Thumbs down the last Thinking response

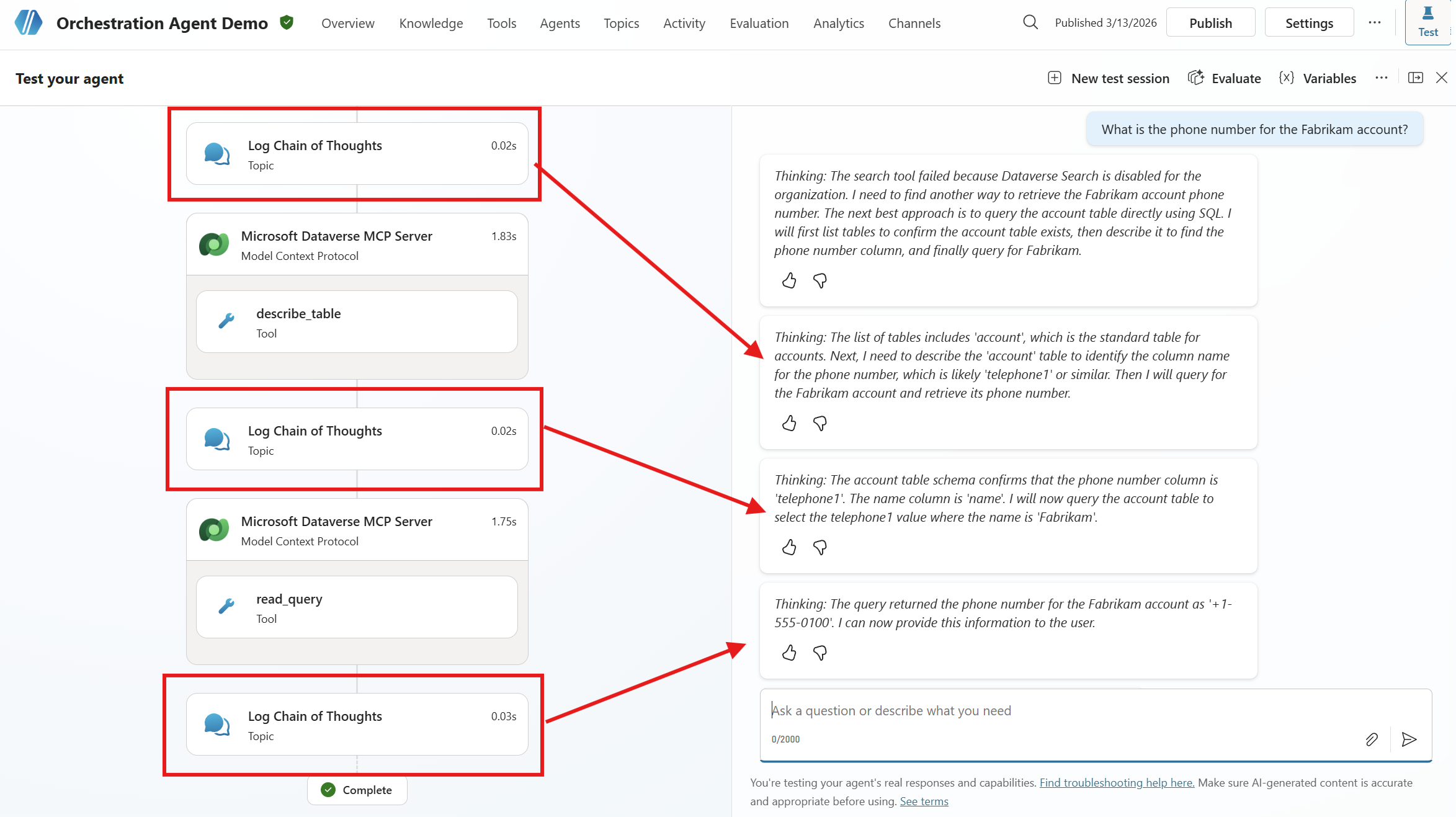[x=820, y=653]
